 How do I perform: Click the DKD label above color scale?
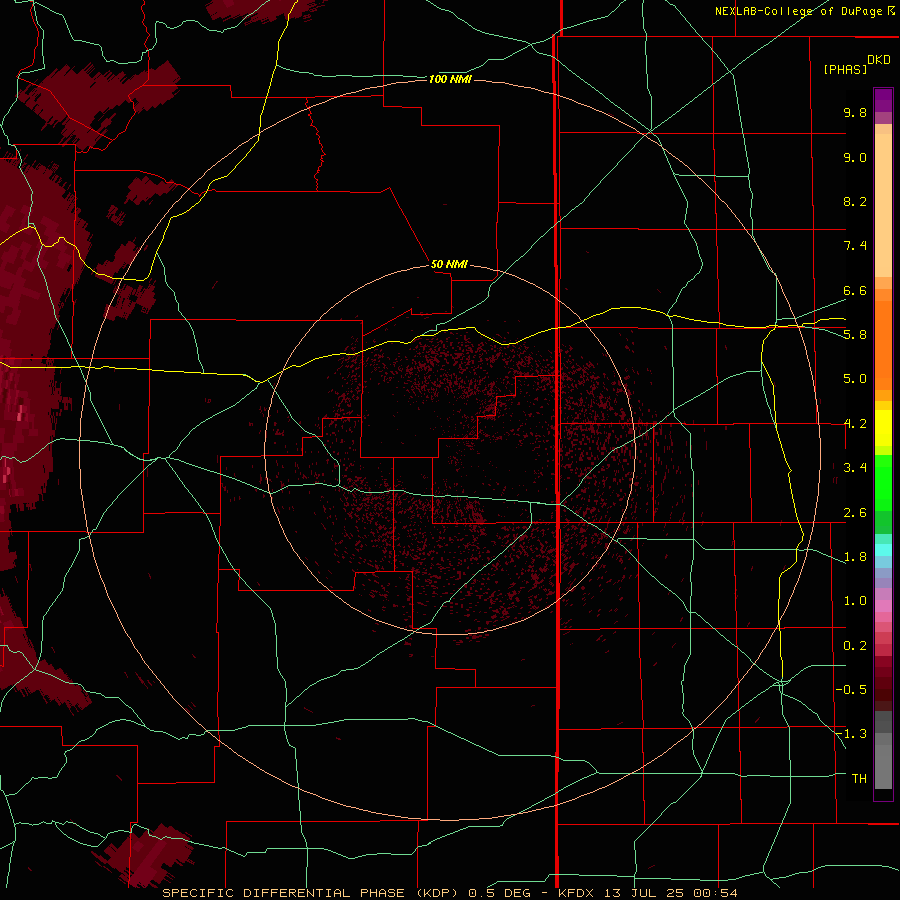(x=879, y=60)
